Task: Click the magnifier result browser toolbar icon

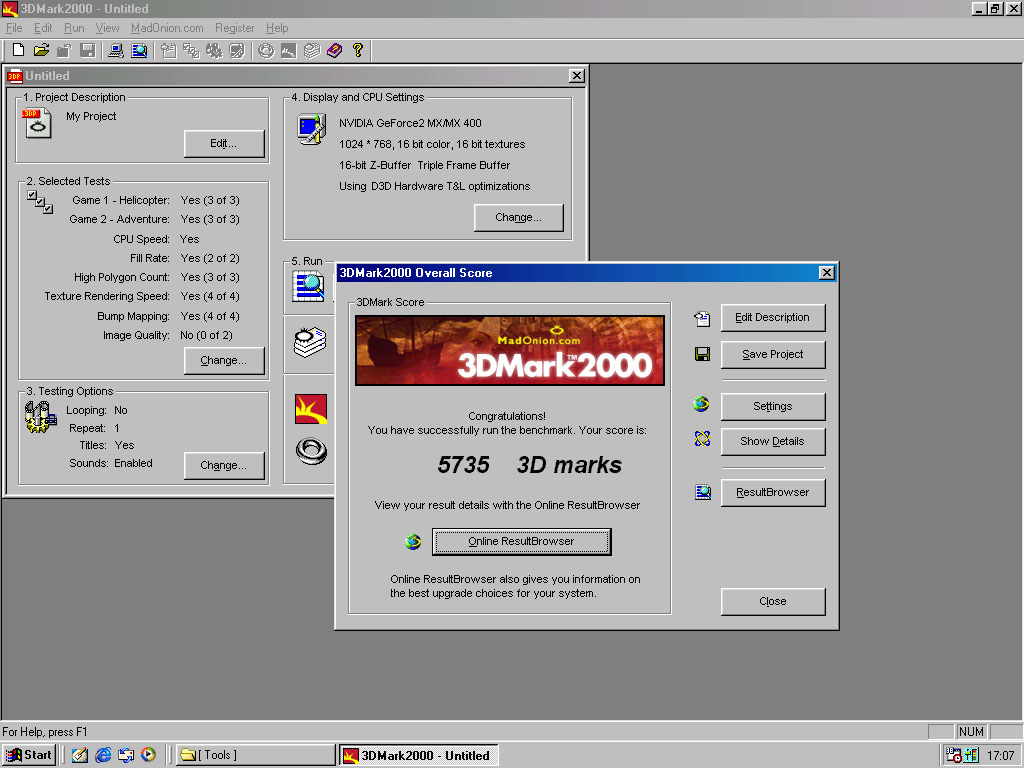Action: (139, 50)
